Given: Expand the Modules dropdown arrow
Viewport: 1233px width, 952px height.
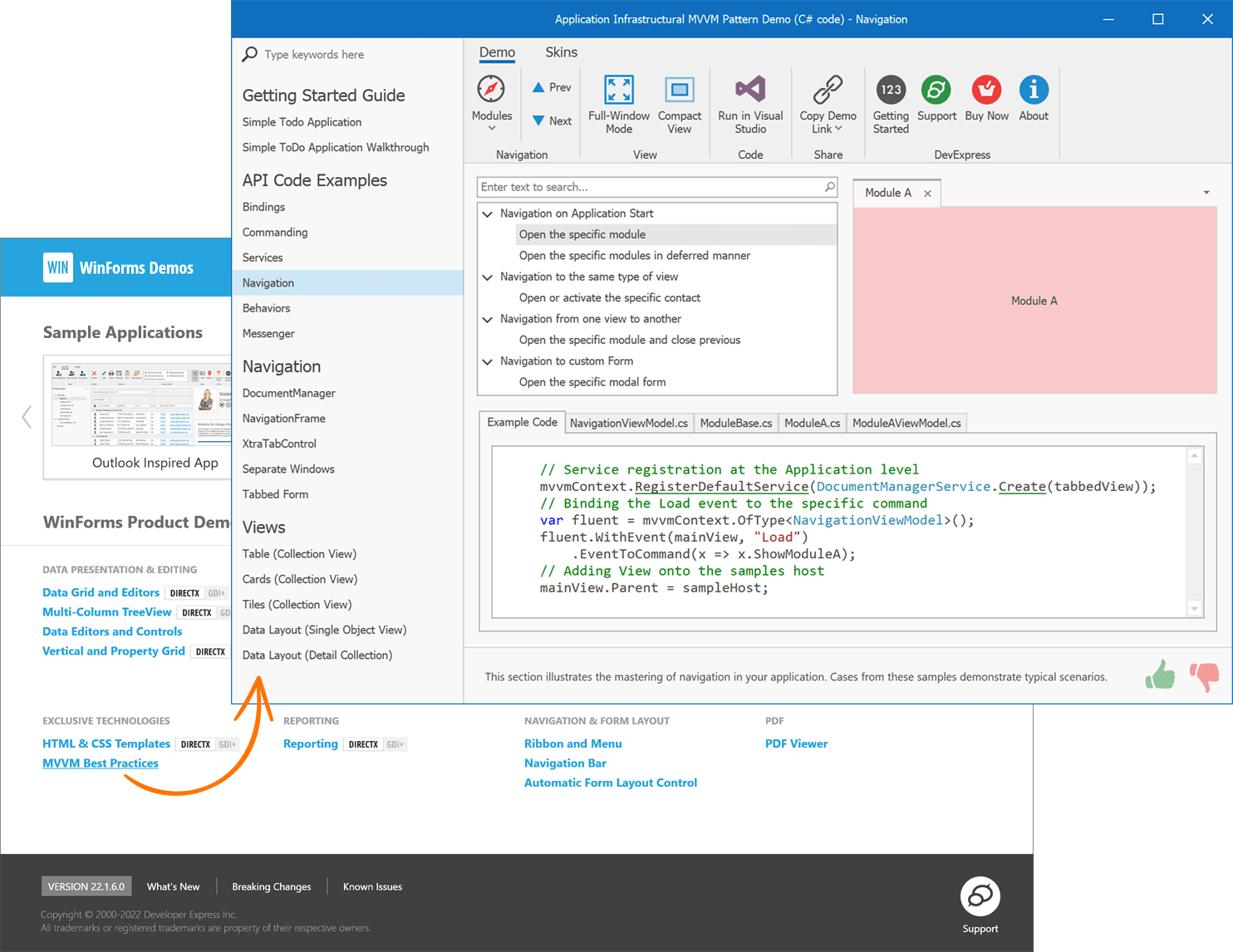Looking at the screenshot, I should coord(491,126).
